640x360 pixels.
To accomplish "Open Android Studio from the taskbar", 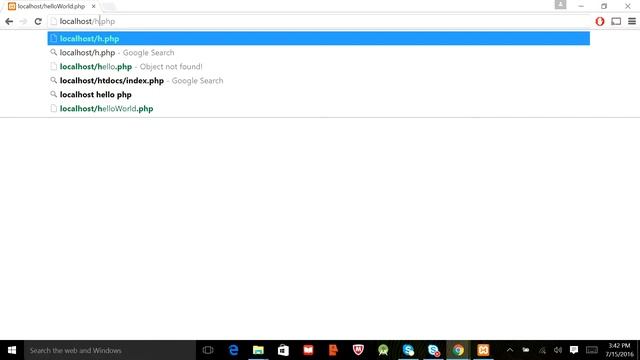I will point(383,350).
